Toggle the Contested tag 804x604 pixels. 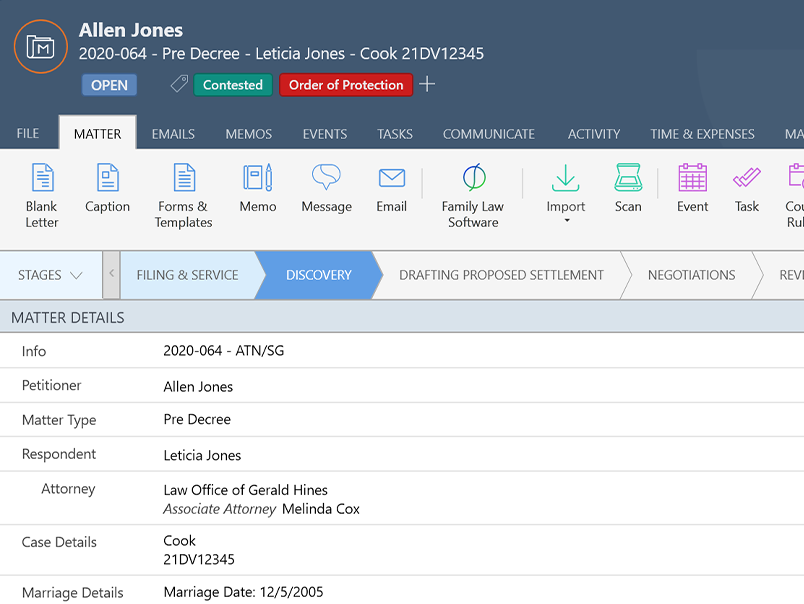click(233, 85)
